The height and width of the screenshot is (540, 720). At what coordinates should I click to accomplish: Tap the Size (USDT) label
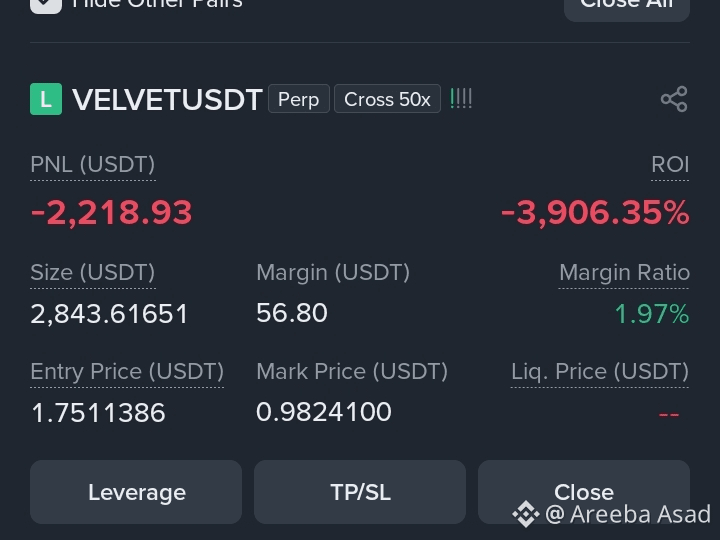click(93, 272)
